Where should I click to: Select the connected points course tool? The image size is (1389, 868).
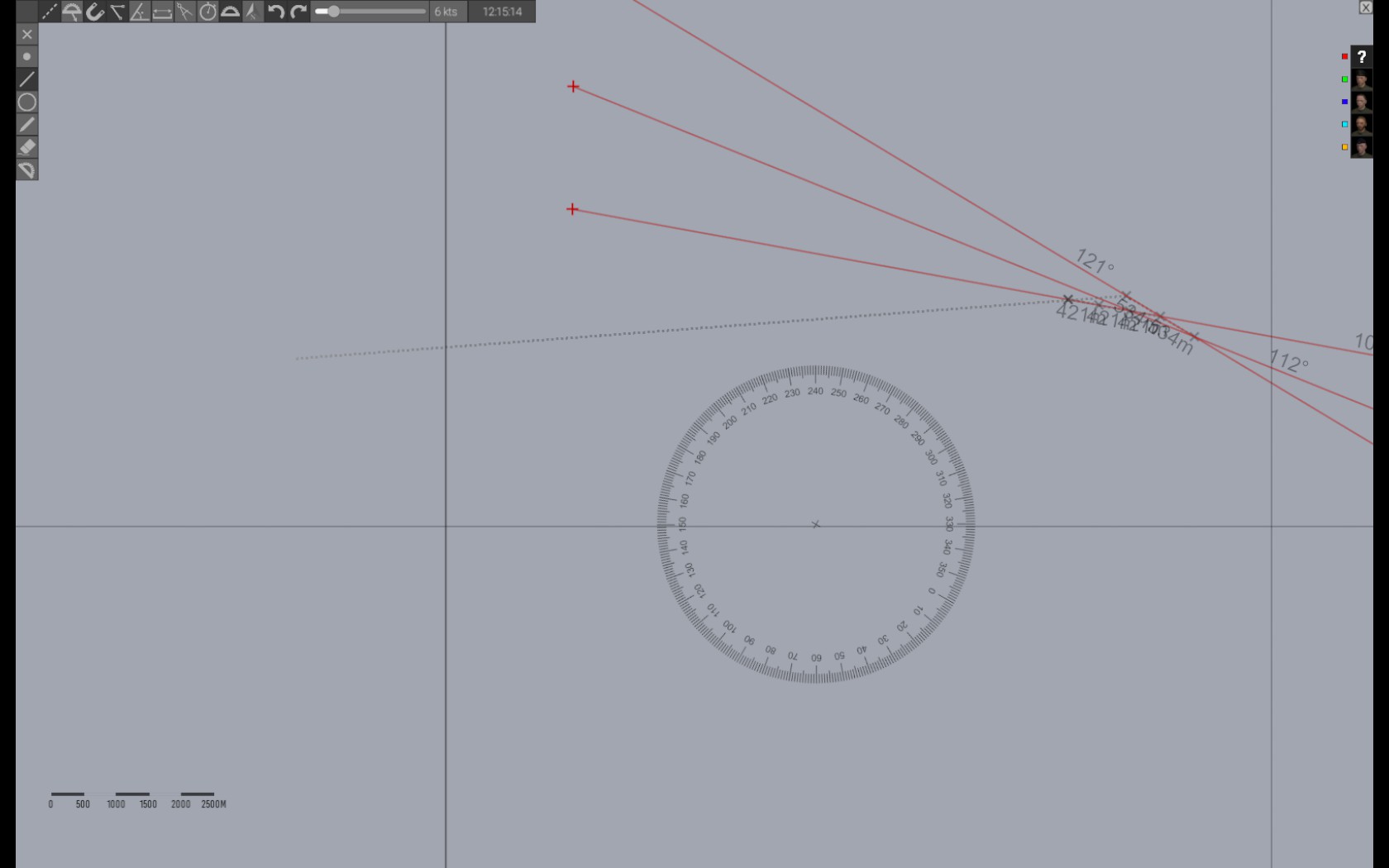click(117, 12)
